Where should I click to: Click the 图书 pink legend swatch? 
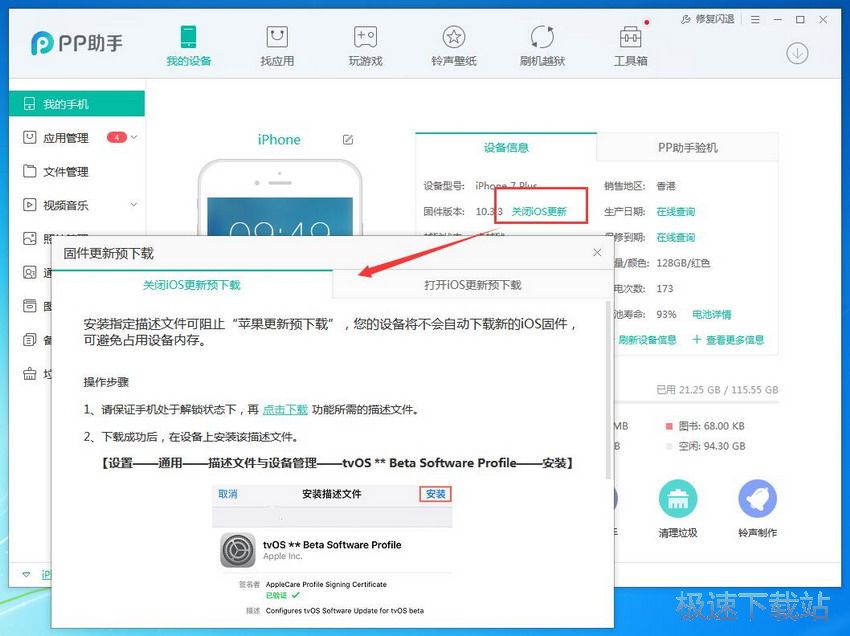coord(669,426)
